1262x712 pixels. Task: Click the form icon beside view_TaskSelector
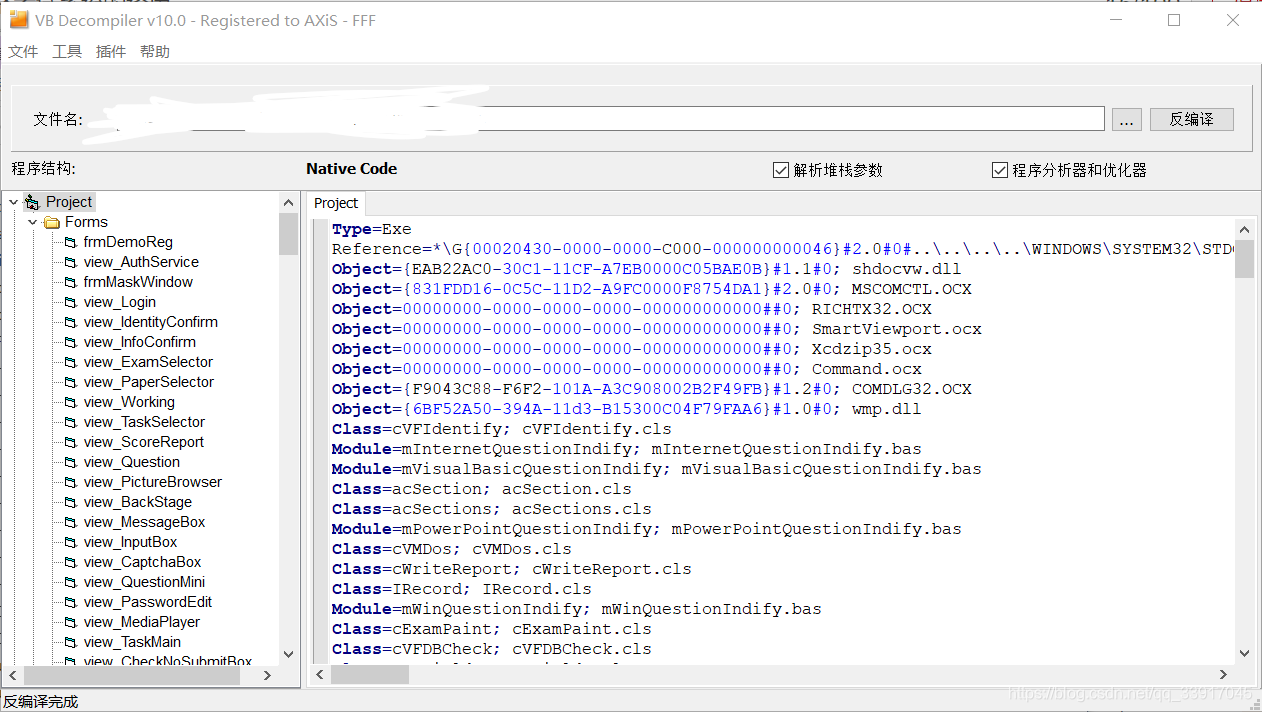(x=71, y=422)
